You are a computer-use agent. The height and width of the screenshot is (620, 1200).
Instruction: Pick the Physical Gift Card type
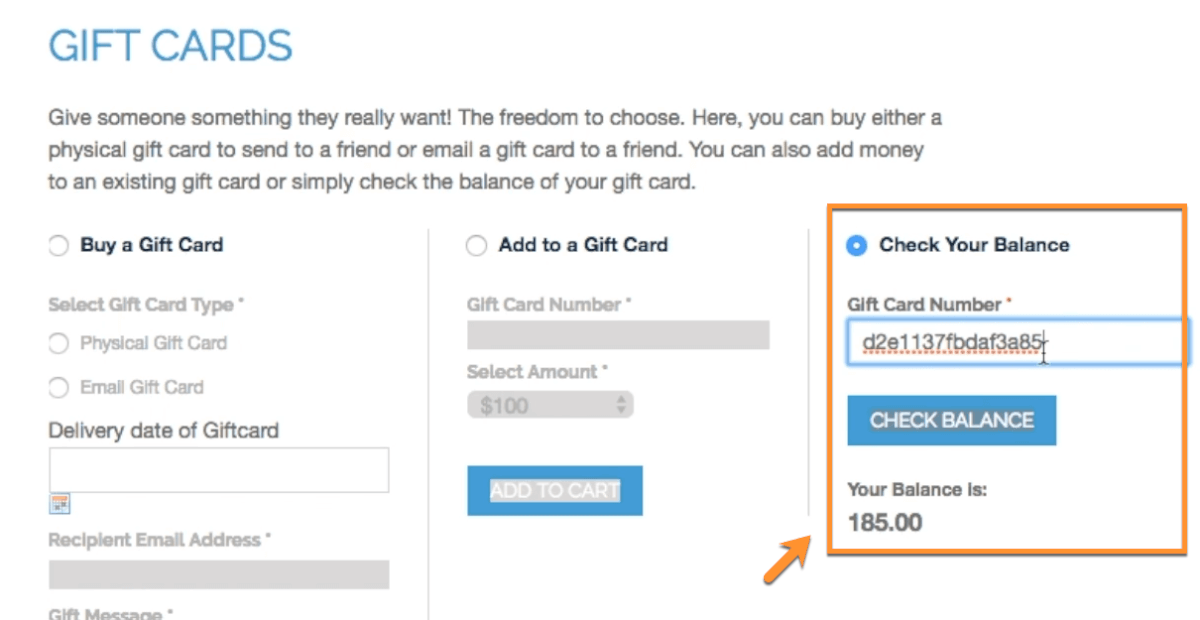point(59,343)
